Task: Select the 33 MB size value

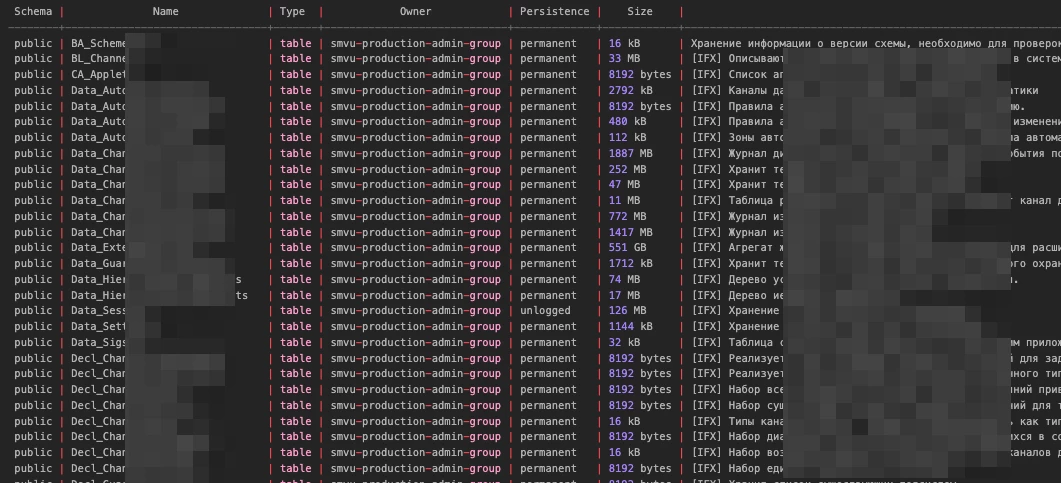Action: coord(625,59)
